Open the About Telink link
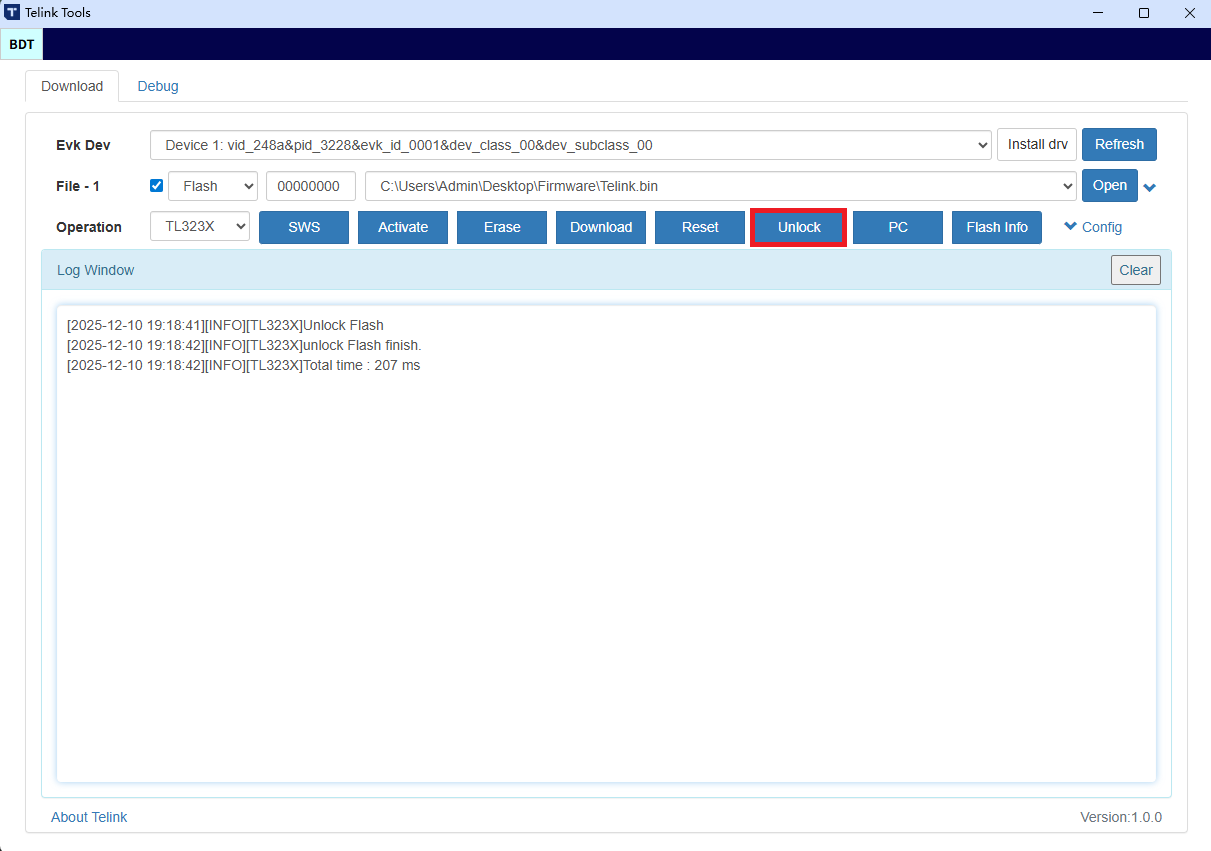This screenshot has width=1211, height=851. click(89, 817)
